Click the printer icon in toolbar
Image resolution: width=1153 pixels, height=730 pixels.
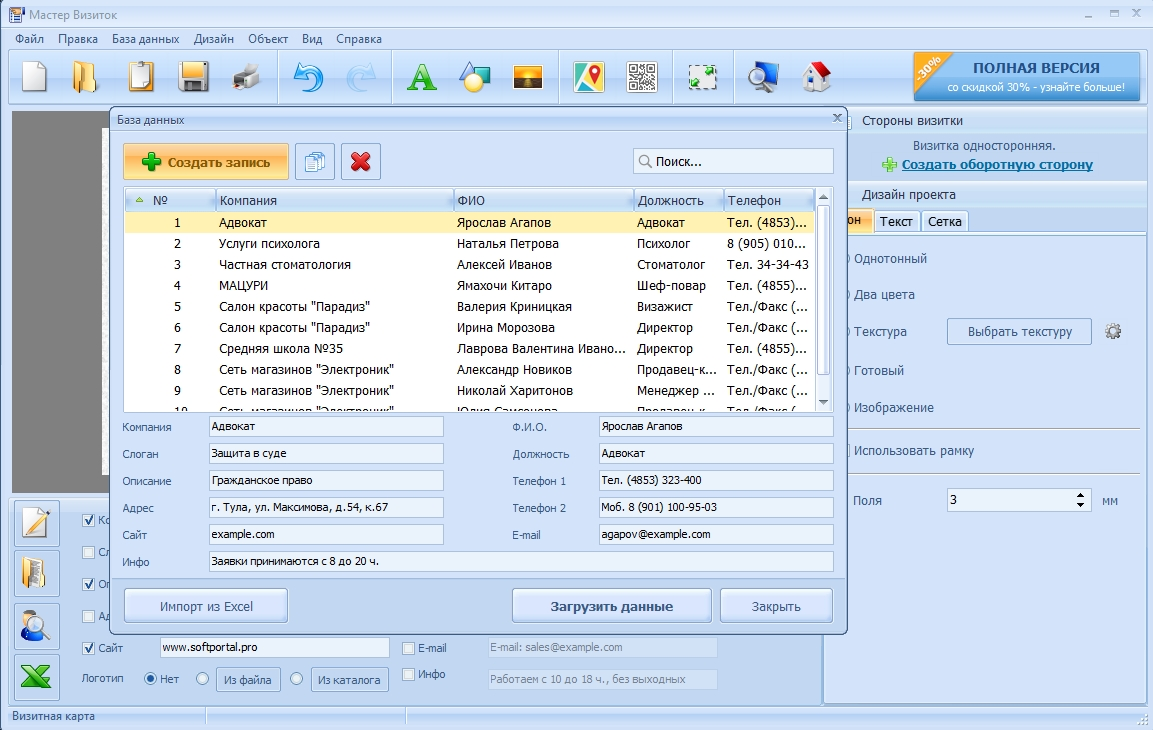(x=245, y=77)
